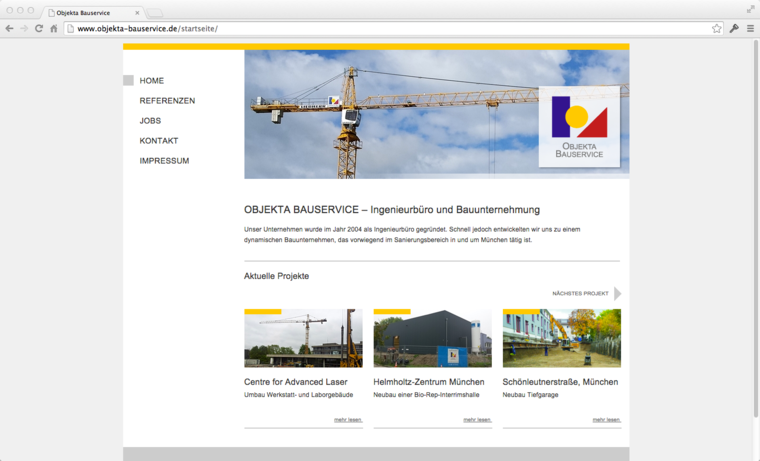The height and width of the screenshot is (461, 760).
Task: Click the Centre for Advanced Laser title
Action: 296,382
